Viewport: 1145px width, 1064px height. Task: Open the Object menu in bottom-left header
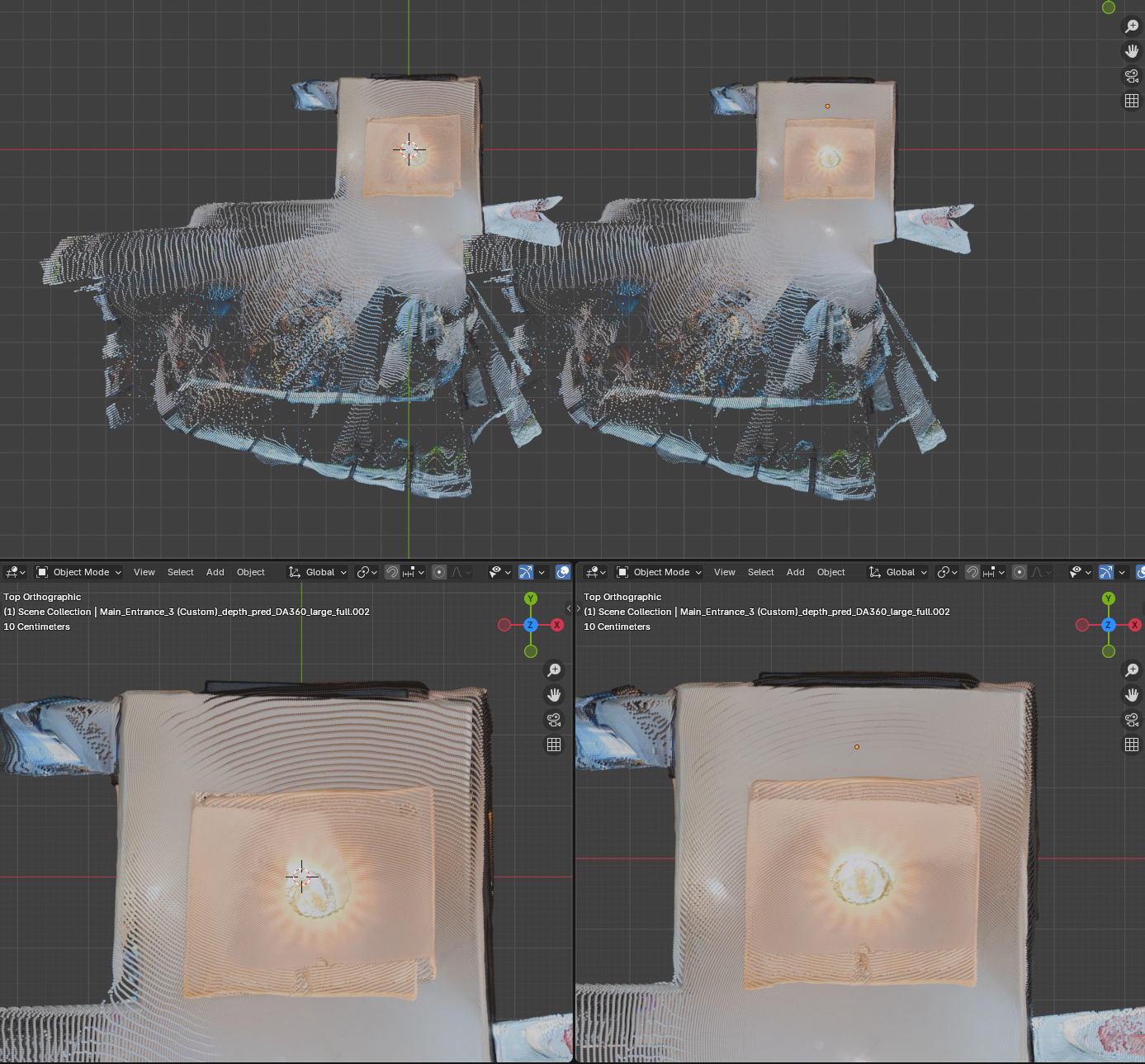tap(251, 572)
